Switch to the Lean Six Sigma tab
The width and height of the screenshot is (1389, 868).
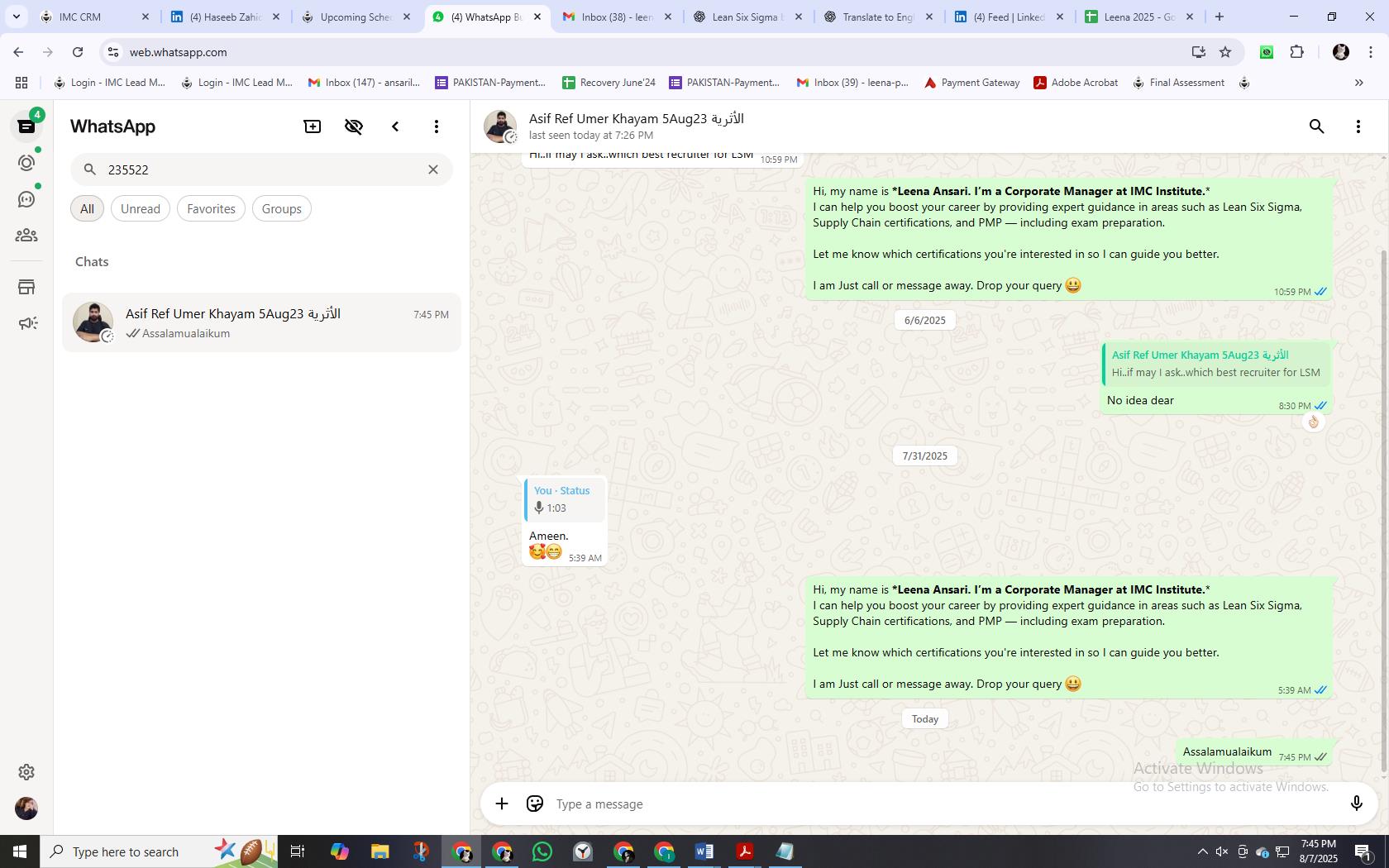point(746,17)
